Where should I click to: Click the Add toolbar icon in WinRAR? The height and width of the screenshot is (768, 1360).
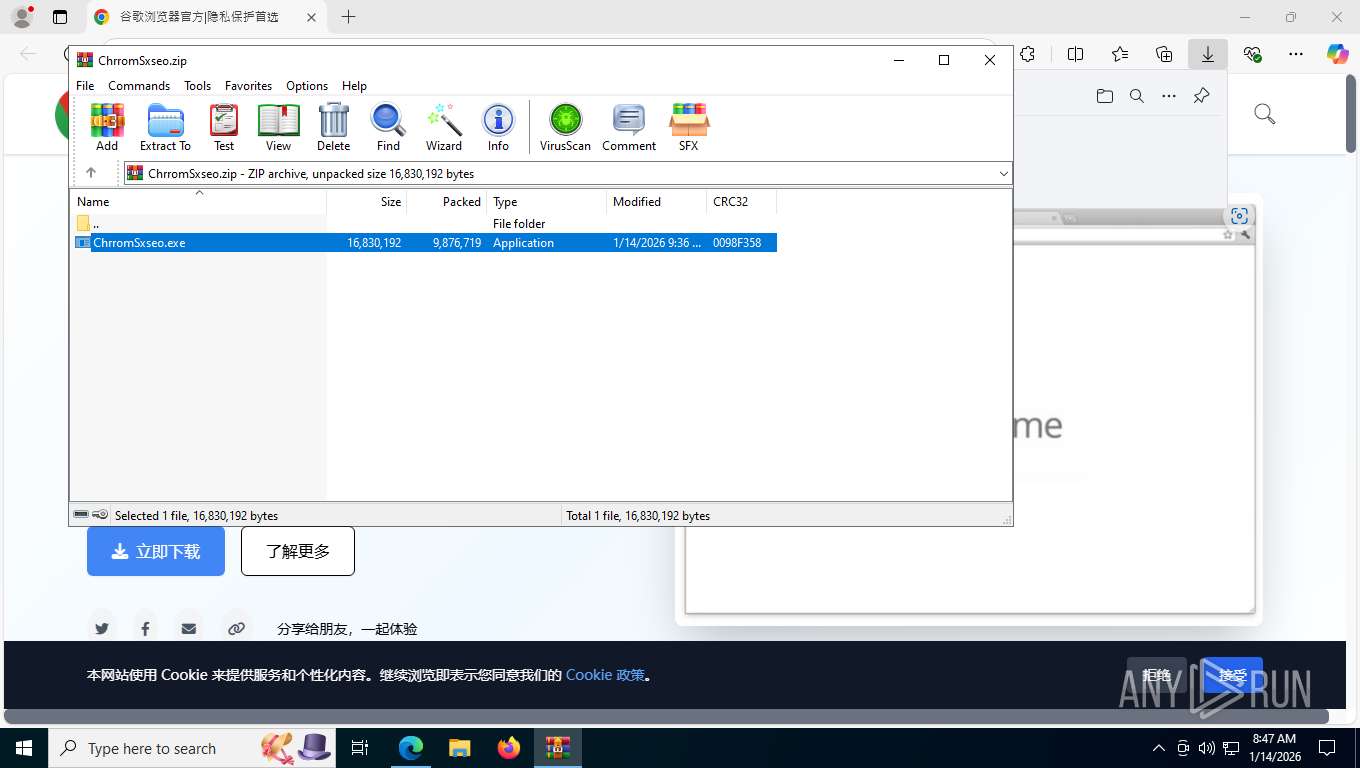pos(107,127)
